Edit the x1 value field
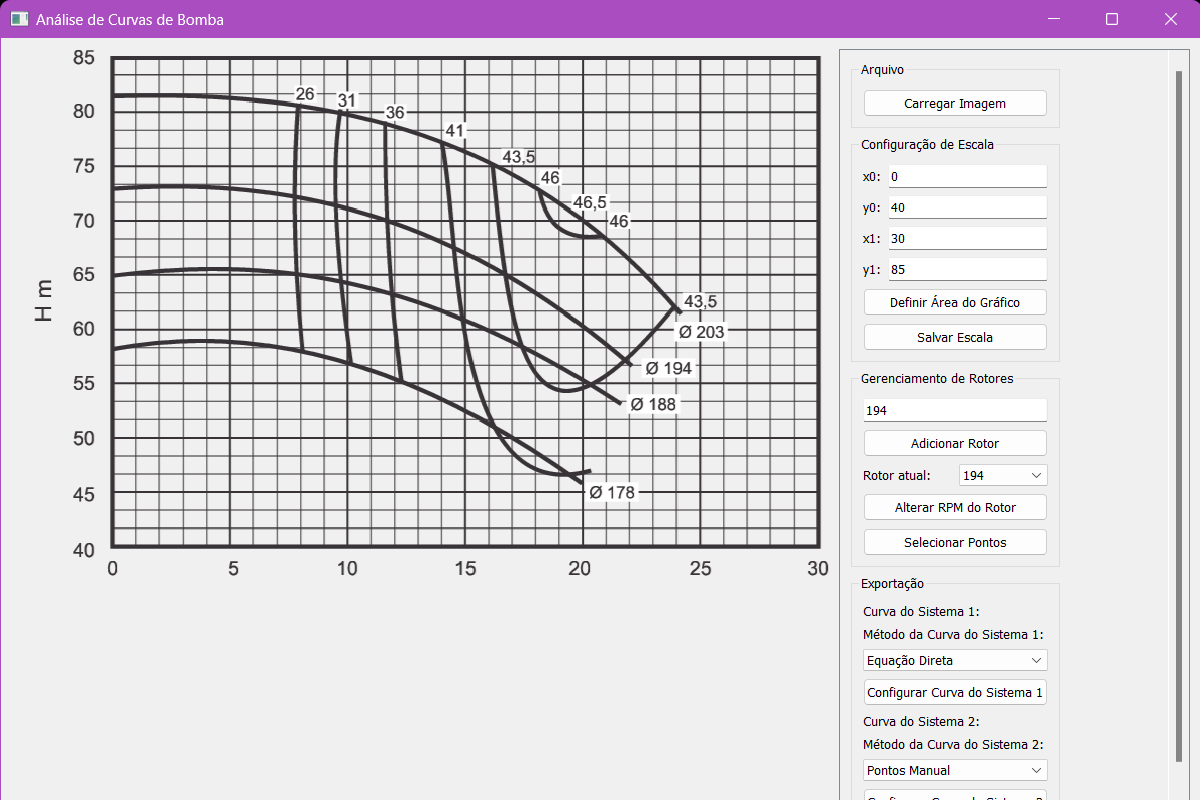Viewport: 1200px width, 800px height. 967,238
